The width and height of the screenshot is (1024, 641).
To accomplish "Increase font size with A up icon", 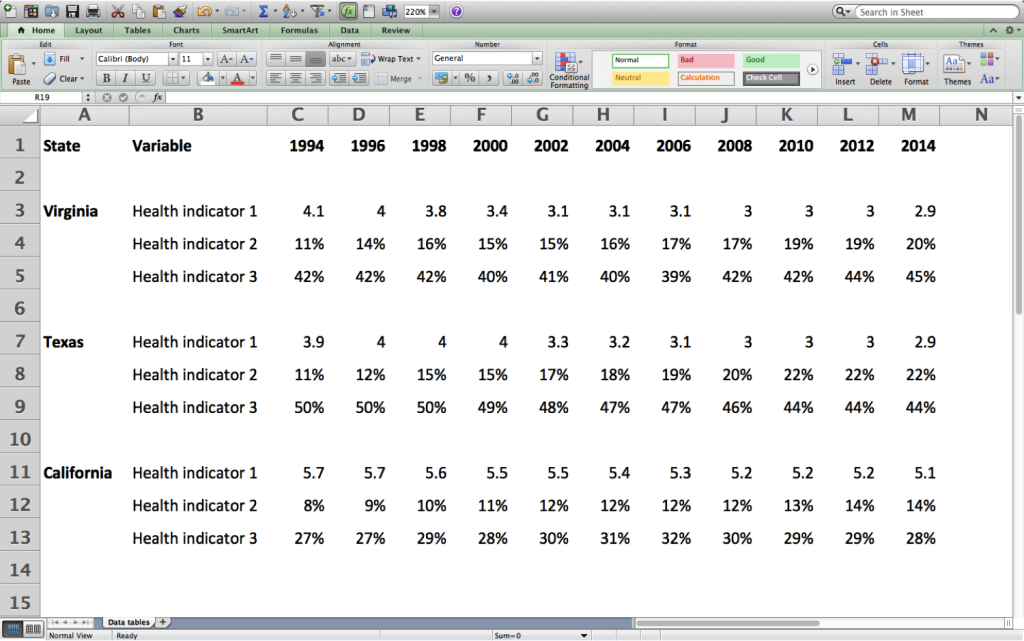I will click(226, 59).
